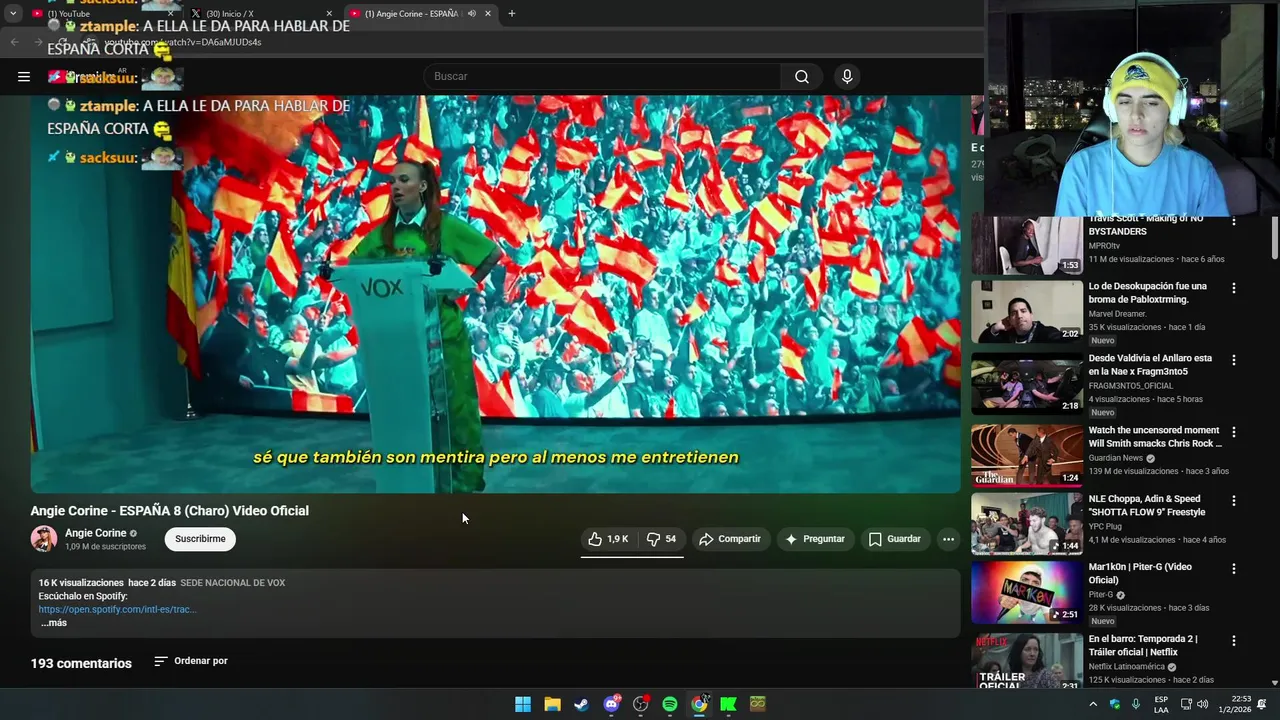The width and height of the screenshot is (1280, 720).
Task: Click the video player area
Action: pos(495,294)
